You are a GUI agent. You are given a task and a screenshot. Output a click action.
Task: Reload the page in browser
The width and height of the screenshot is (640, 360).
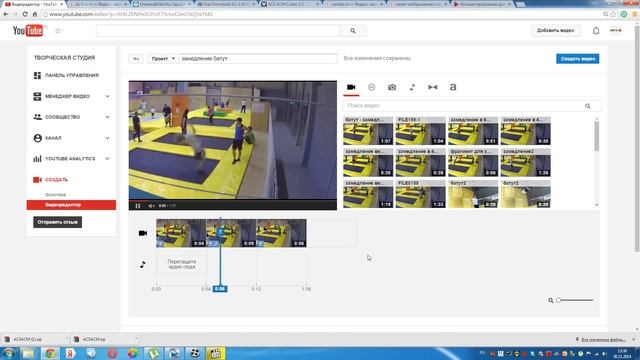(x=25, y=14)
